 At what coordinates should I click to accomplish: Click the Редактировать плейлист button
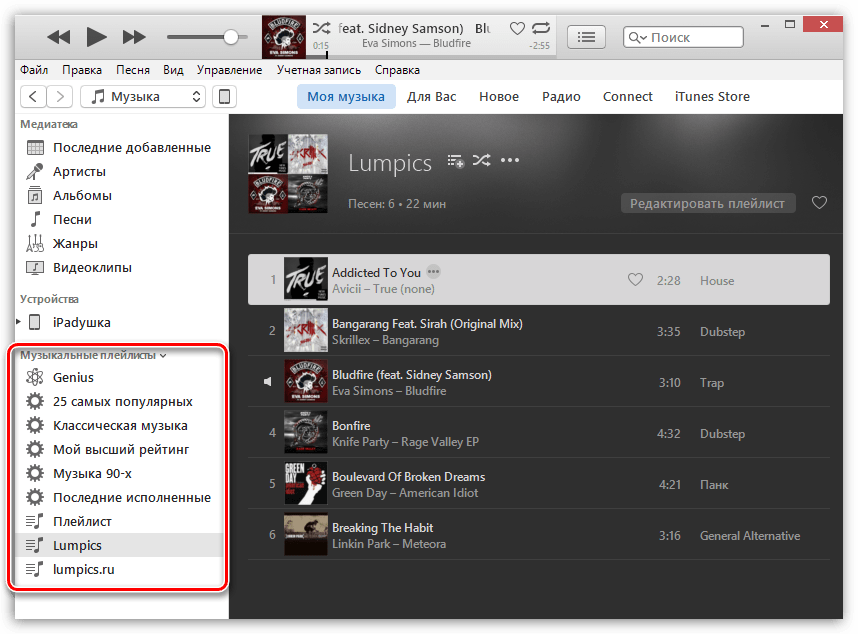pos(708,203)
